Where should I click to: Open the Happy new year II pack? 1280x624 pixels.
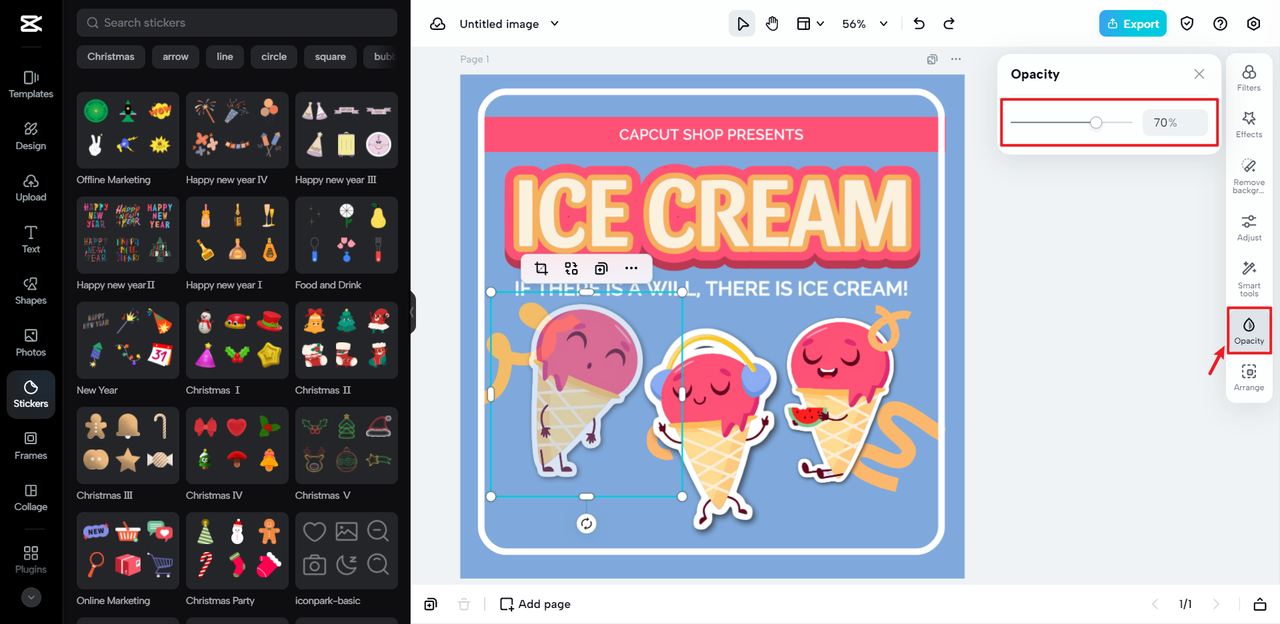[x=128, y=244]
